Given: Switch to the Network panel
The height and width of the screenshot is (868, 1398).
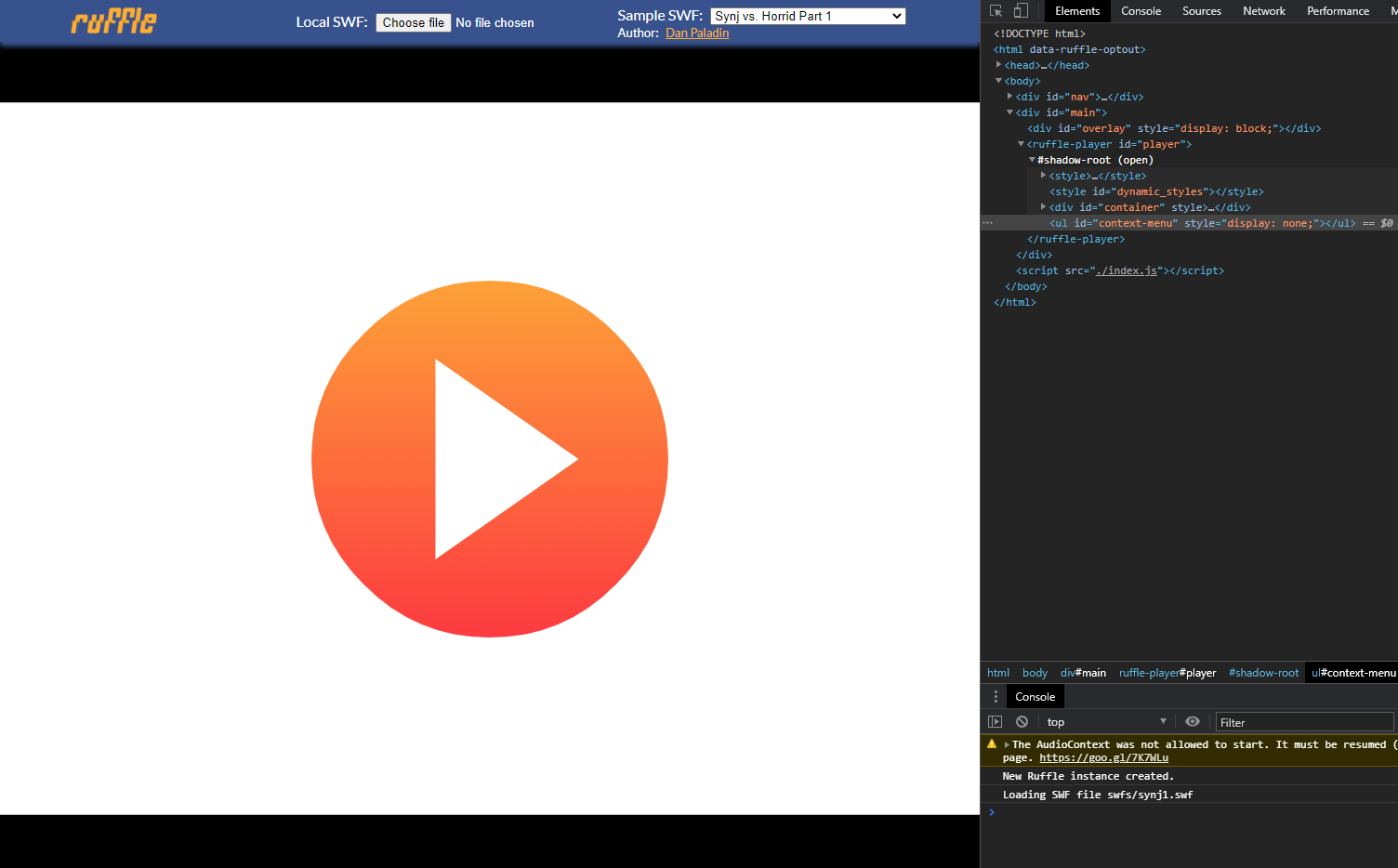Looking at the screenshot, I should [x=1263, y=10].
